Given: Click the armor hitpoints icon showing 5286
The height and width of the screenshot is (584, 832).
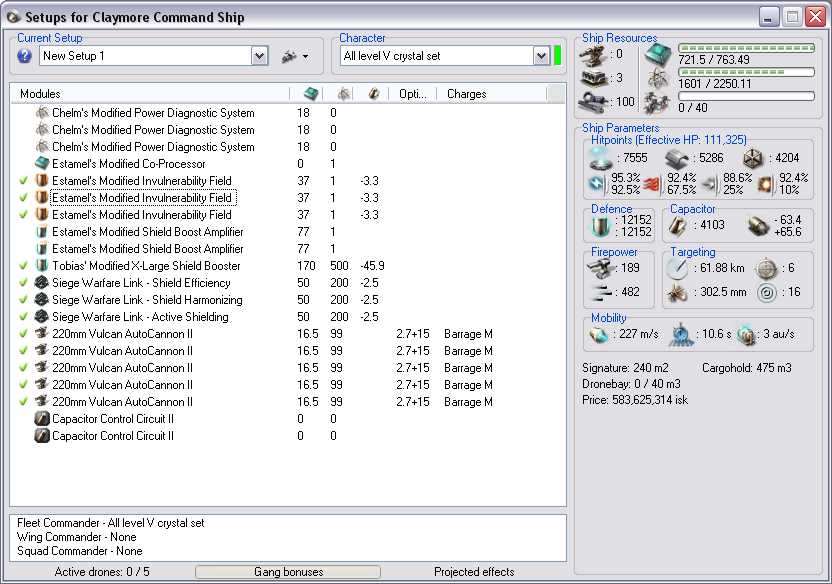Looking at the screenshot, I should tap(677, 158).
